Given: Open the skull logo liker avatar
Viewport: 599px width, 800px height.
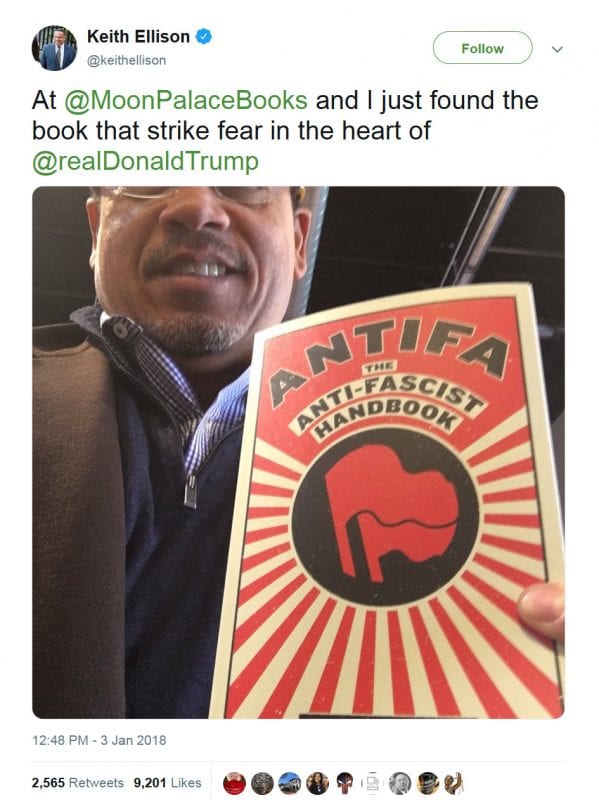Looking at the screenshot, I should coord(344,783).
